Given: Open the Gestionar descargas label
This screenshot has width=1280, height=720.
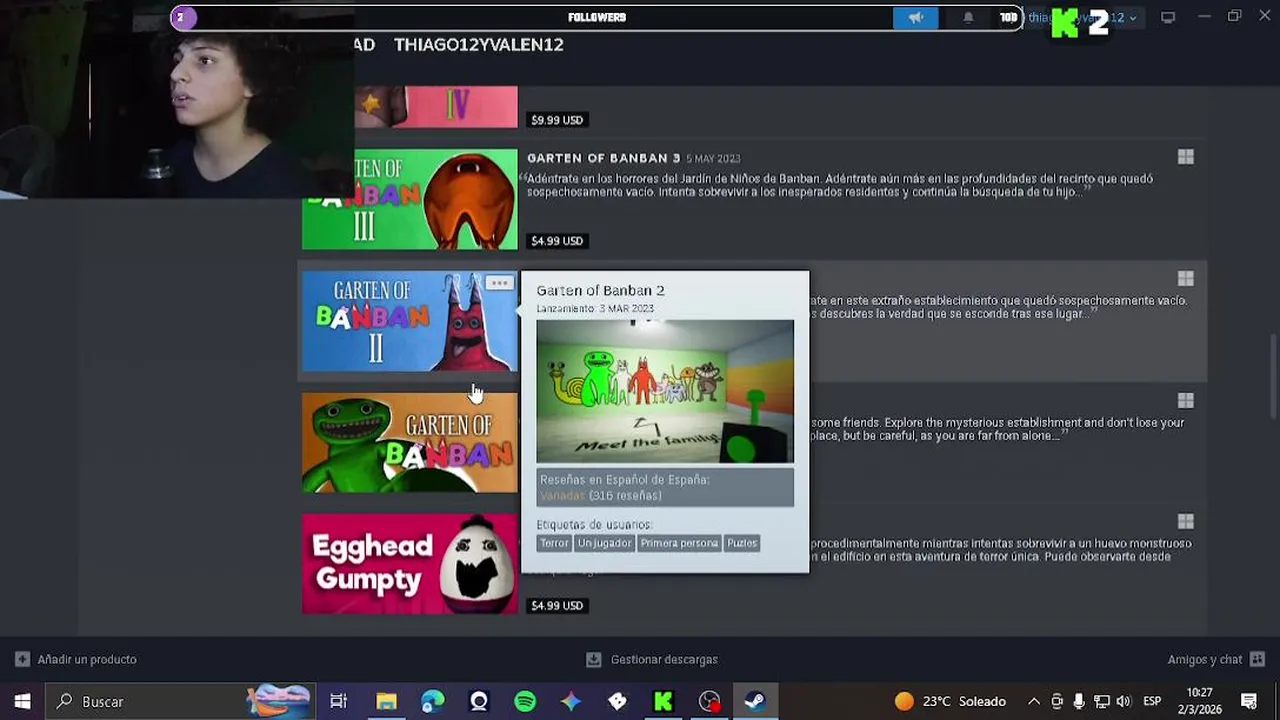Looking at the screenshot, I should (664, 660).
